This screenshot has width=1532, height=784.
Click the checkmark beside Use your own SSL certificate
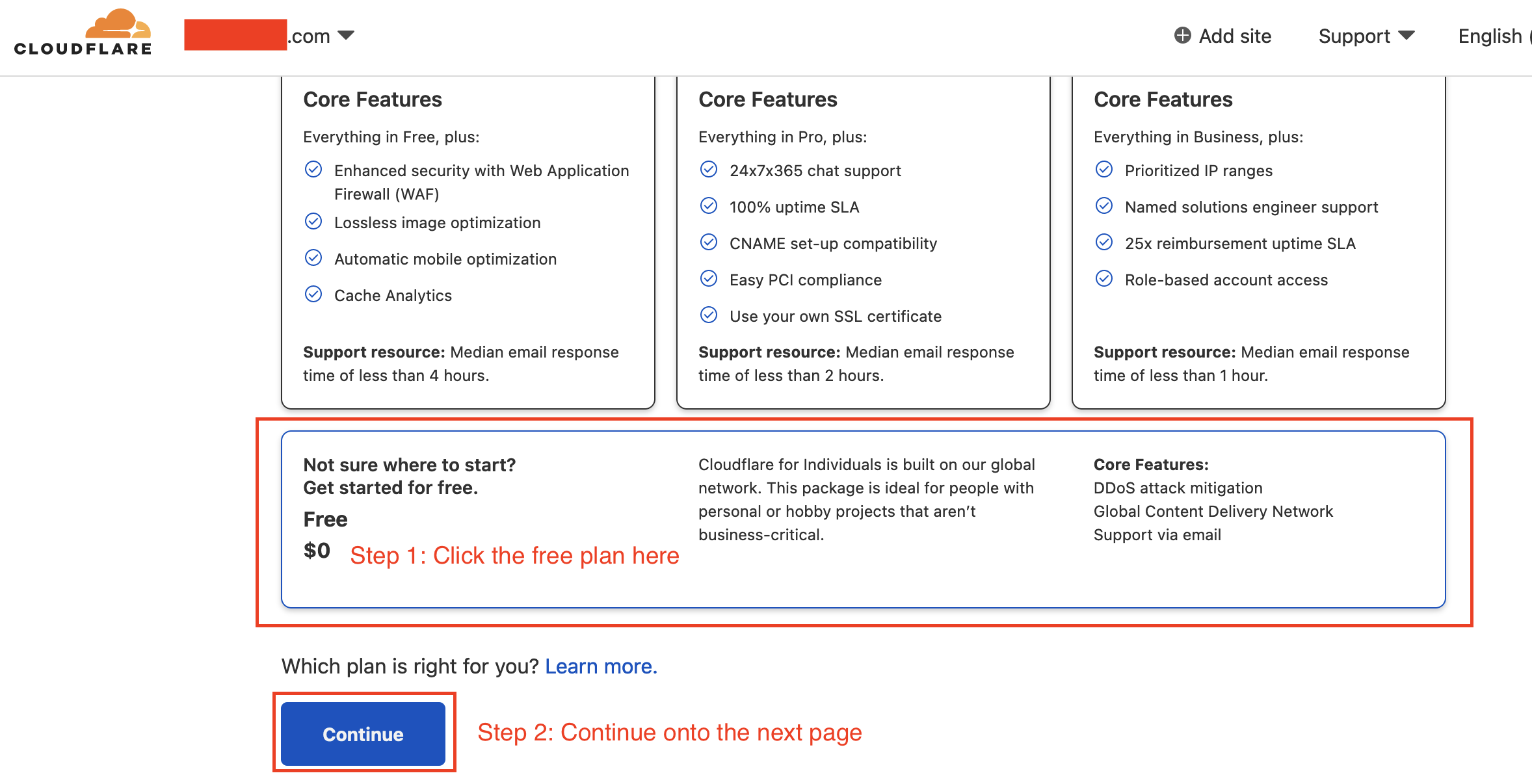point(709,315)
